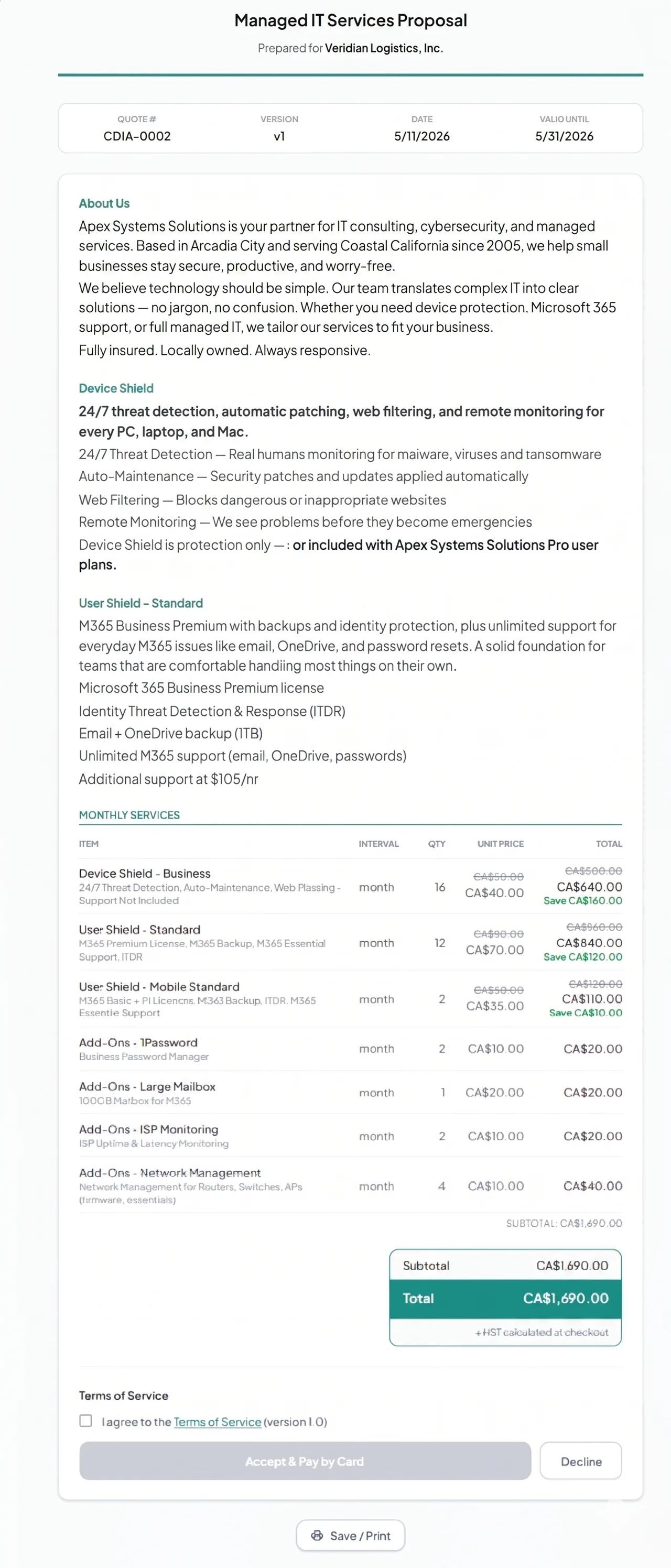Click the HST calculated at checkout note
This screenshot has width=671, height=1568.
pyautogui.click(x=542, y=1333)
